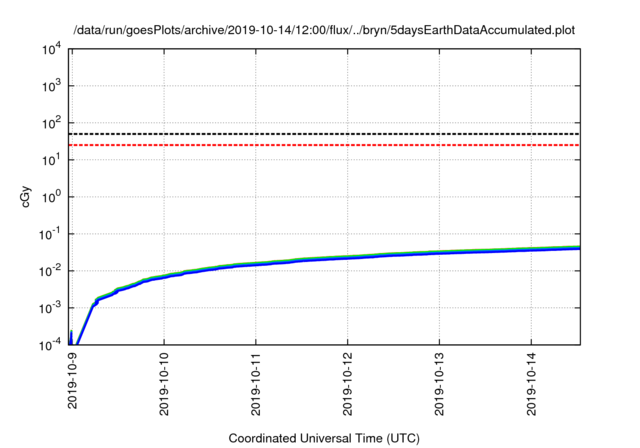Click the 10^3 y-axis tick label
Screen dimensions: 640x448
pos(51,86)
